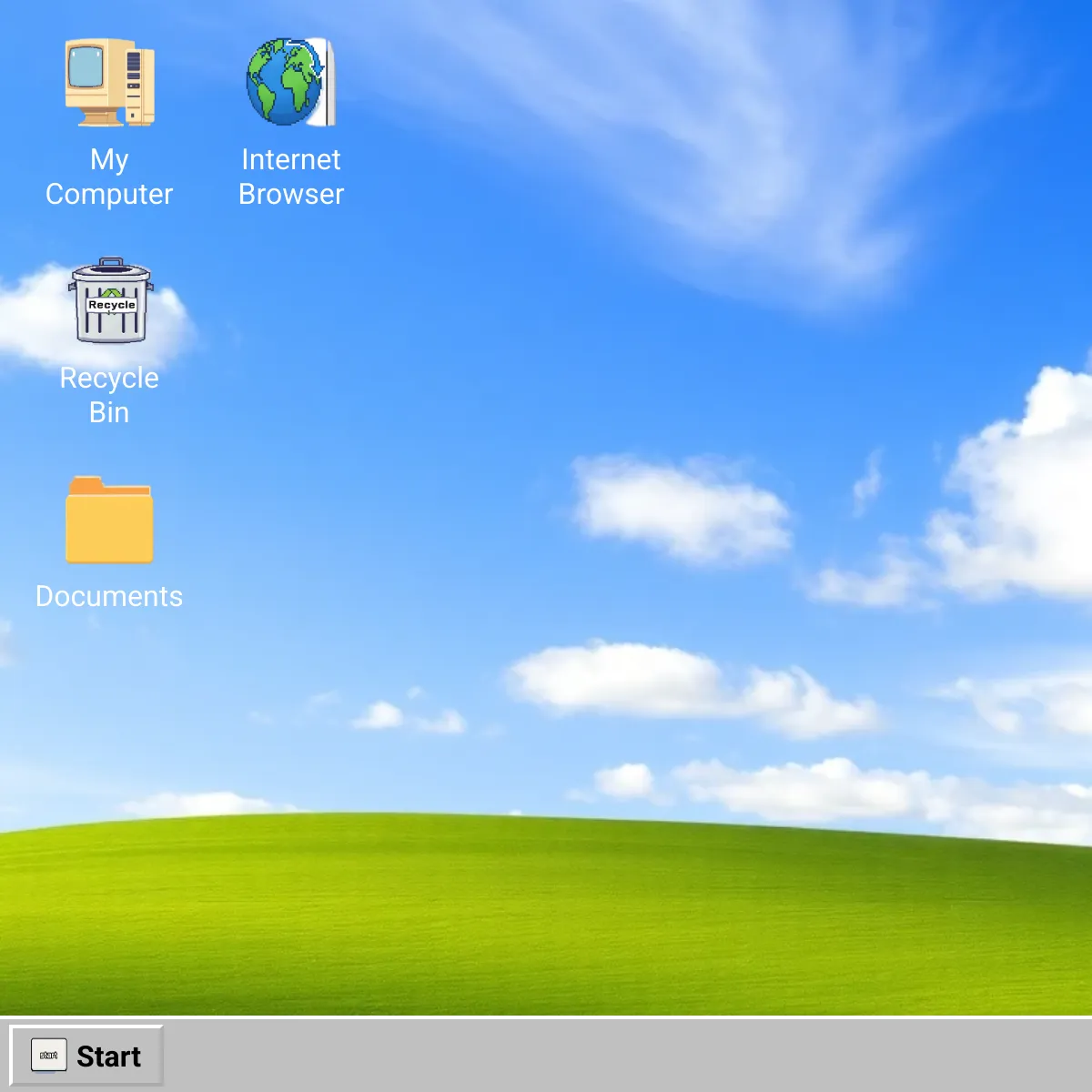Click the Start button in taskbar

86,1056
